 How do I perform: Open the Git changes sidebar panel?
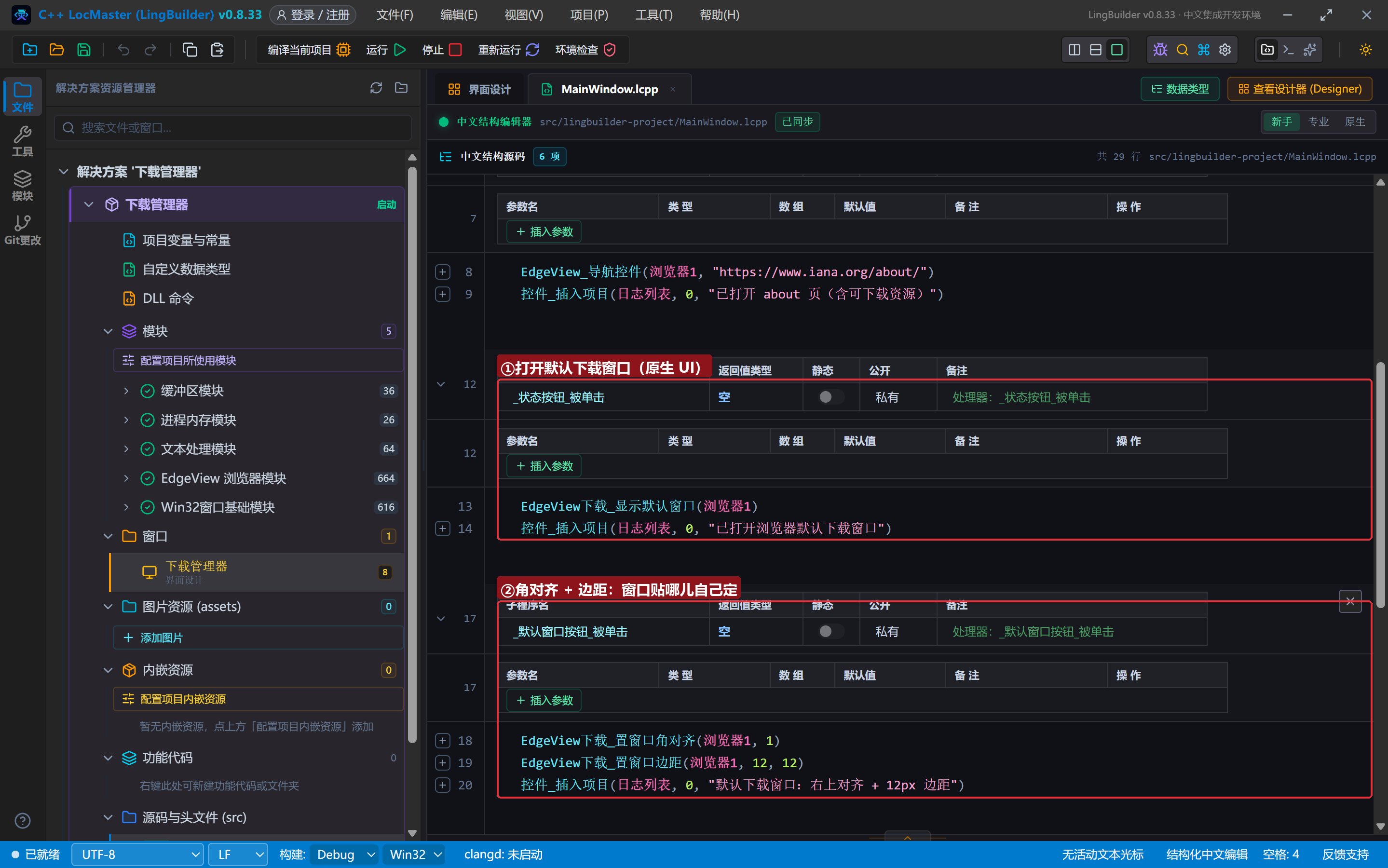point(22,230)
